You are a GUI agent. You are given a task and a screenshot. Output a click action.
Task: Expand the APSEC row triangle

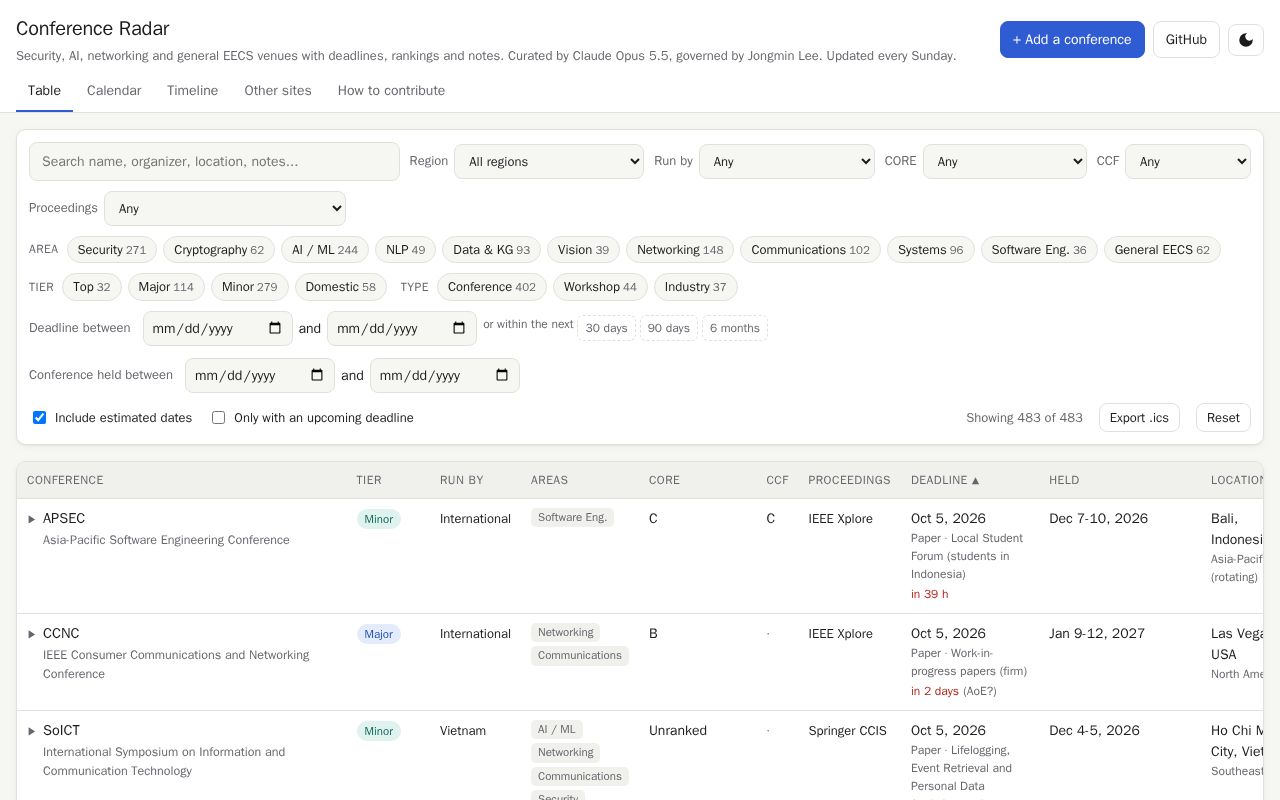point(32,519)
